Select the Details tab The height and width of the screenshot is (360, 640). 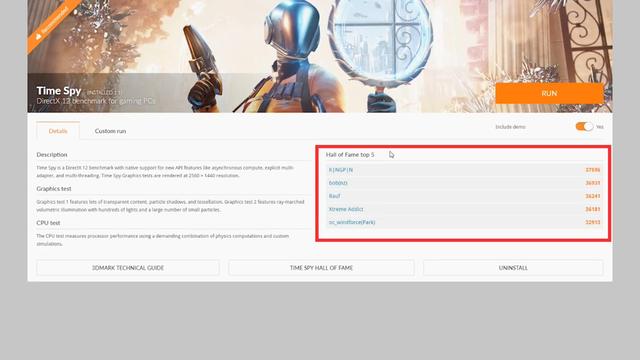click(x=58, y=131)
